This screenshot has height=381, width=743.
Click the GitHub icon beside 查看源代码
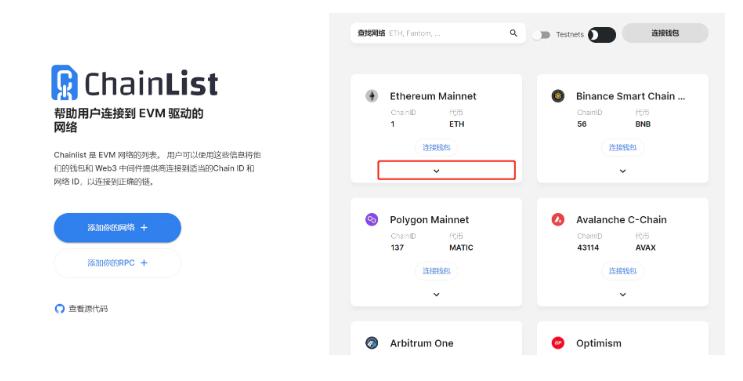[x=59, y=309]
